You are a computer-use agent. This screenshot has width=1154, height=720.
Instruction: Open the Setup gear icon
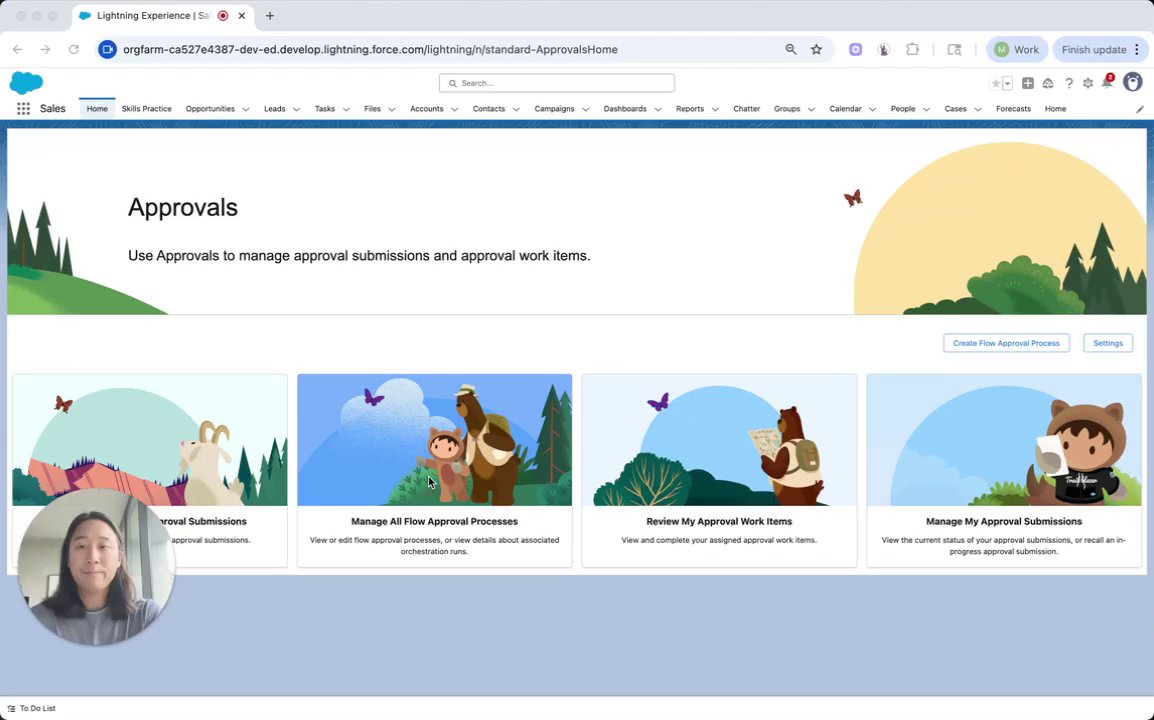[x=1088, y=83]
